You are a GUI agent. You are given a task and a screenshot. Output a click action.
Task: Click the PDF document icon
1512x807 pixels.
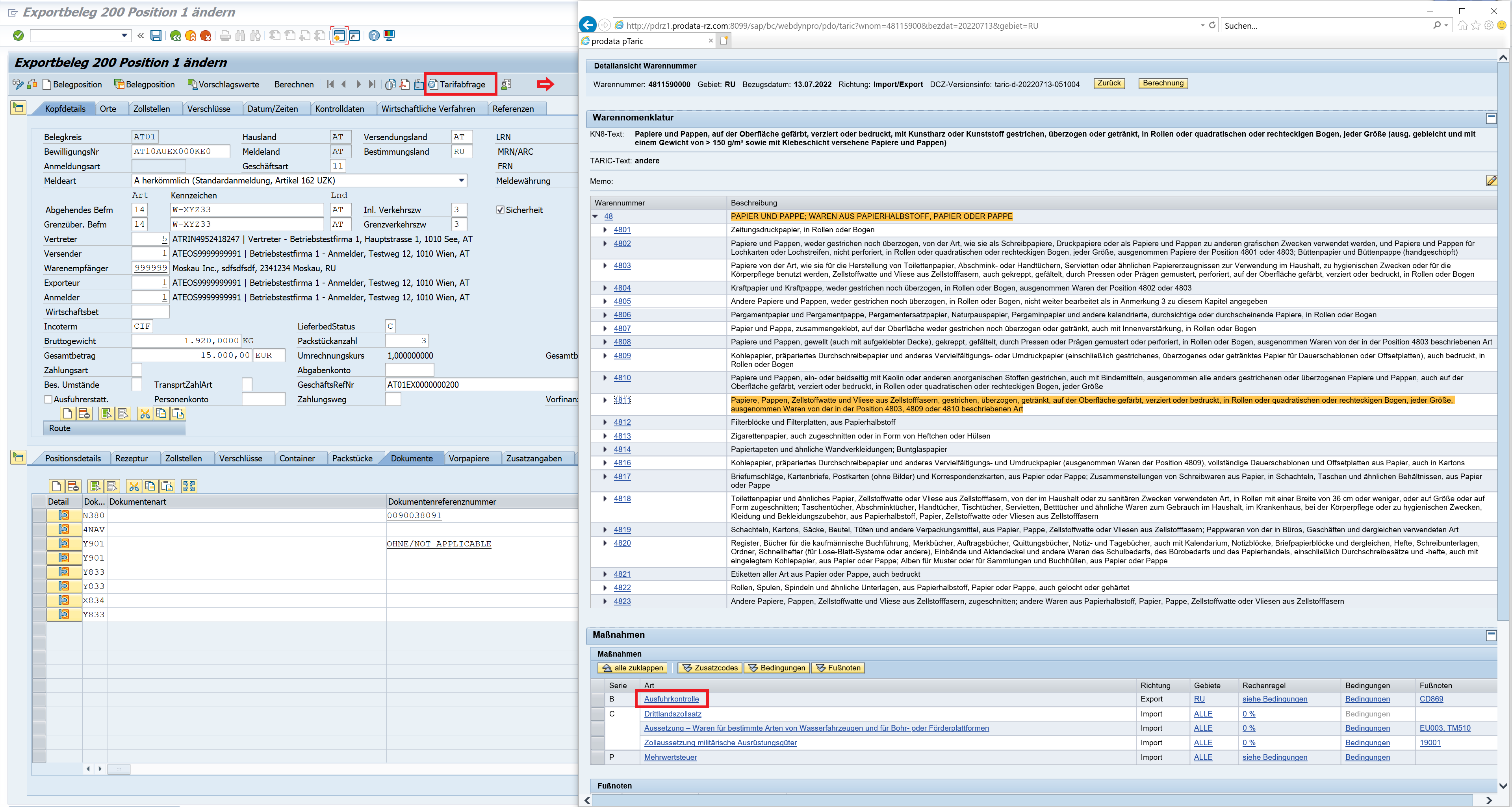(405, 85)
